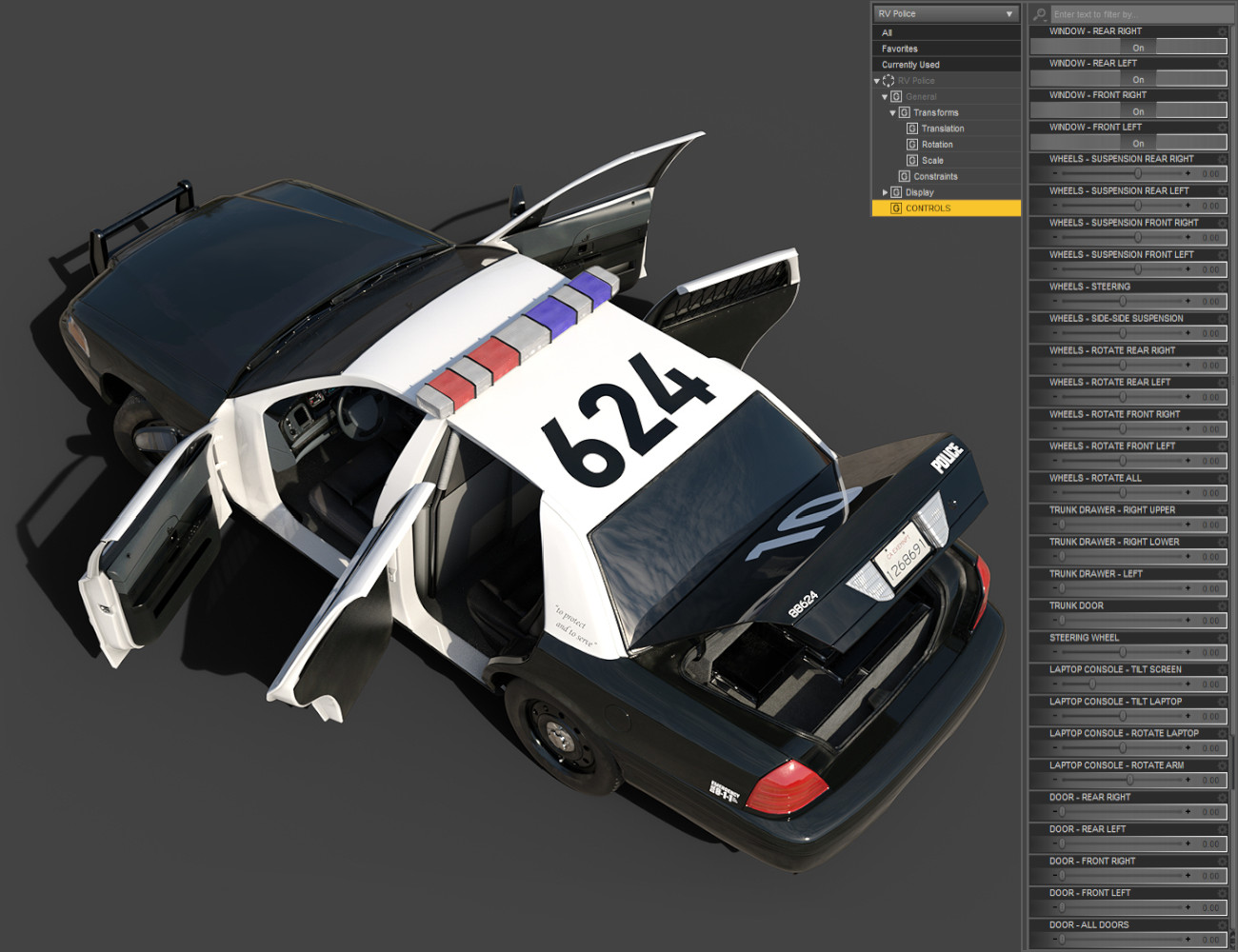Click plus on LAPTOP CONSOLE - TILT LAPTOP slider

click(x=1188, y=716)
